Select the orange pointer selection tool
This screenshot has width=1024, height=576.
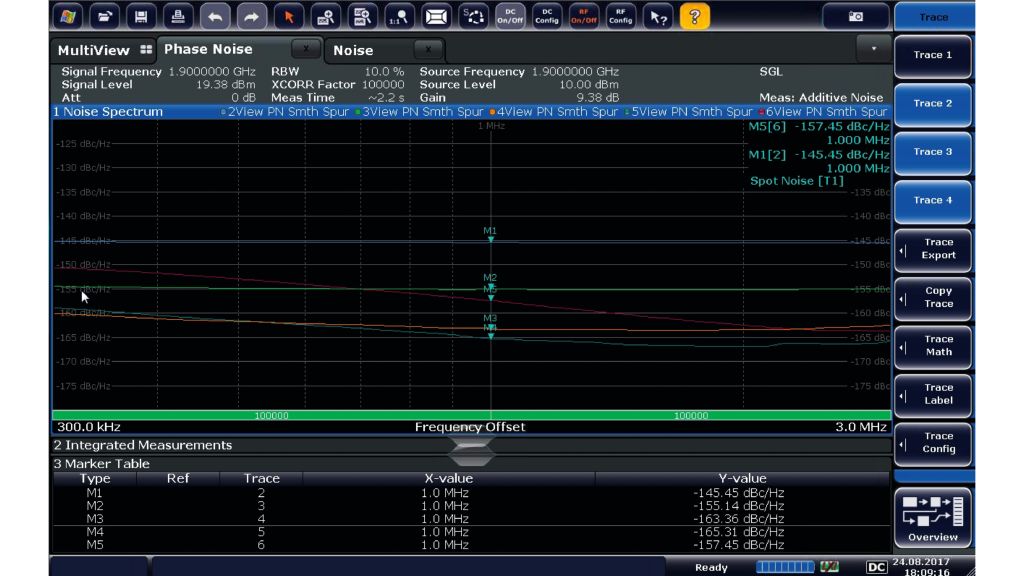click(289, 16)
